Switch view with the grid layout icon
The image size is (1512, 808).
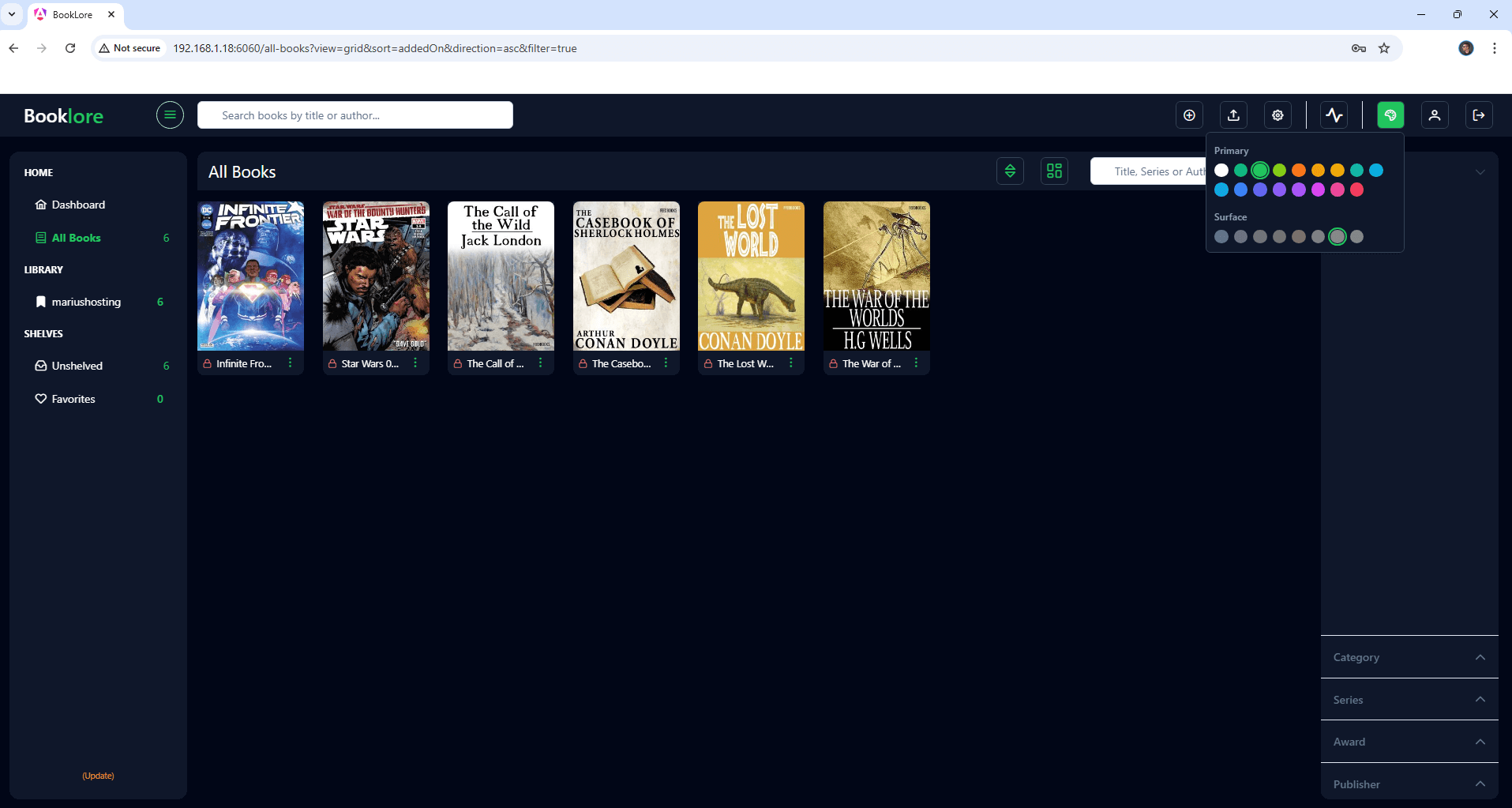[x=1054, y=171]
